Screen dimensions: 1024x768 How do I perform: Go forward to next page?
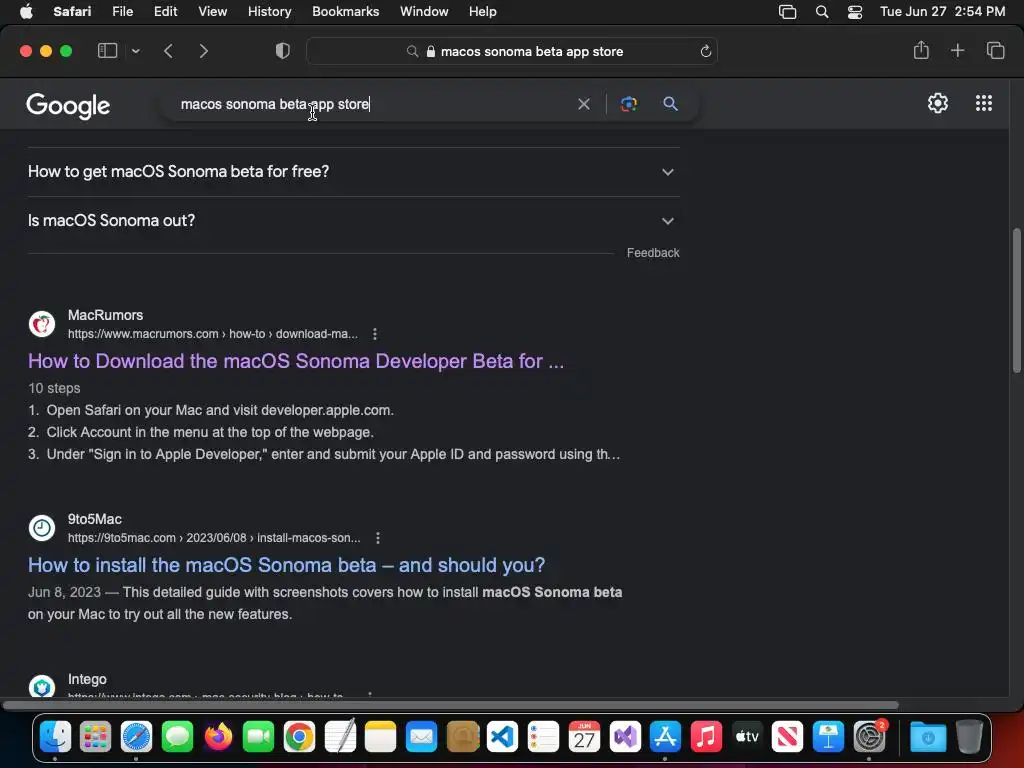tap(204, 51)
